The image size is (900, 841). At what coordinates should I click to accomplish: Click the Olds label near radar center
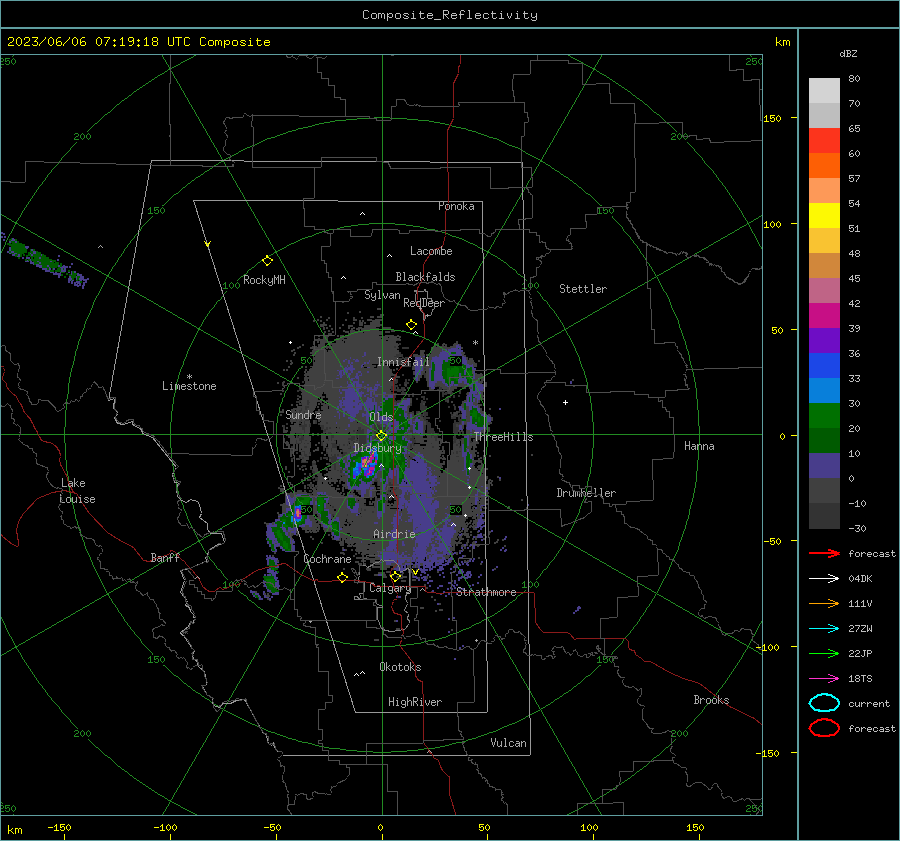click(x=381, y=417)
